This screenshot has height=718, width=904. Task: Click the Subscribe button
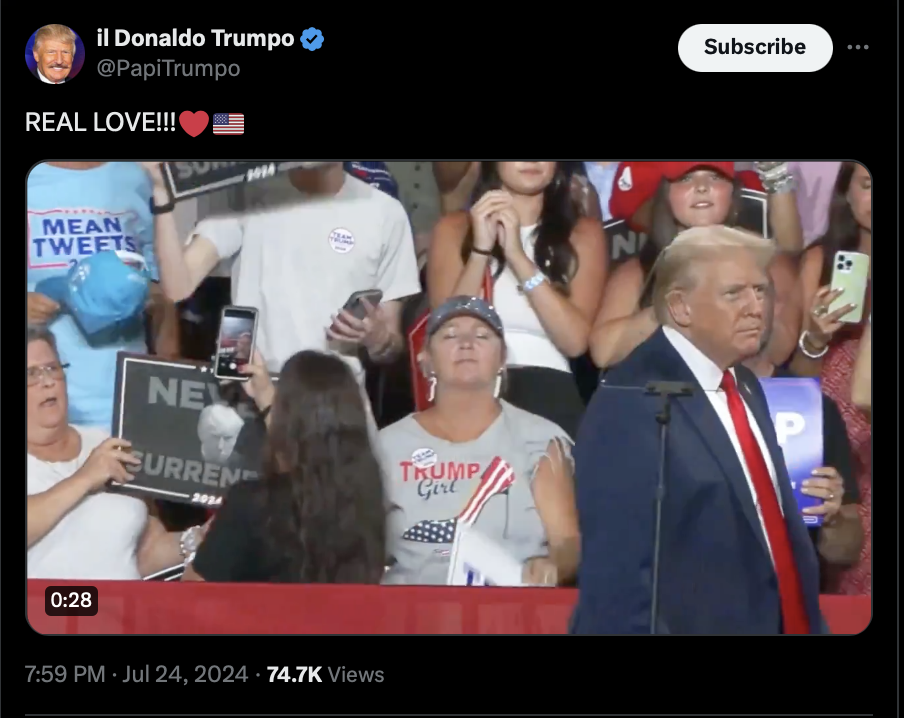click(x=755, y=47)
